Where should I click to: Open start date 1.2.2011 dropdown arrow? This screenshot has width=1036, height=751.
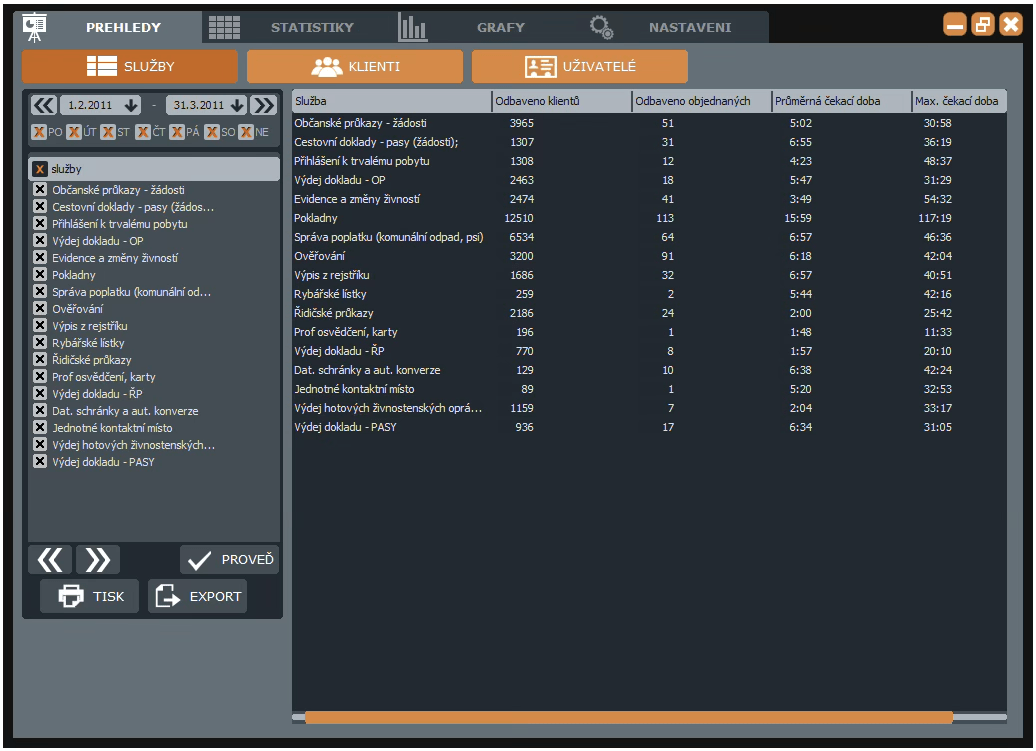[x=131, y=105]
